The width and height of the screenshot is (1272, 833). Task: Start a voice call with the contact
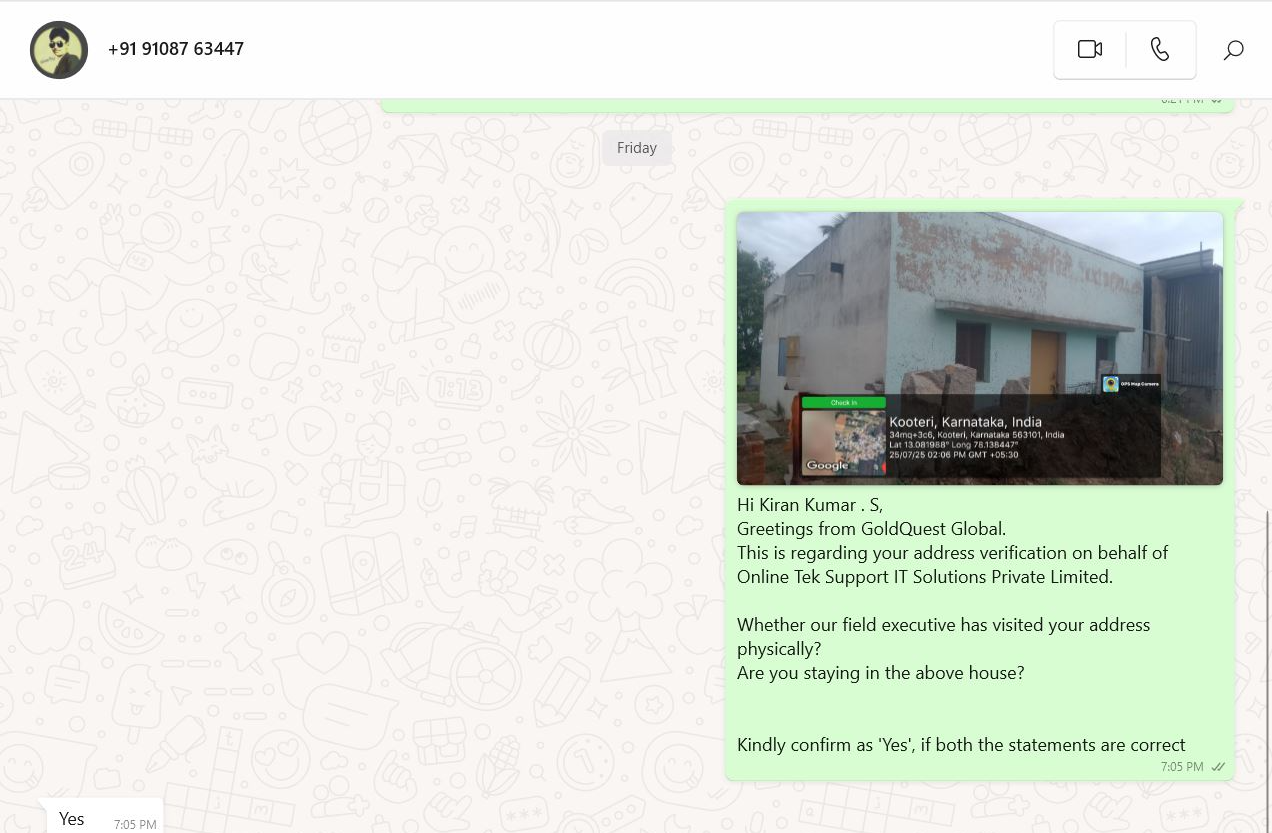tap(1160, 49)
